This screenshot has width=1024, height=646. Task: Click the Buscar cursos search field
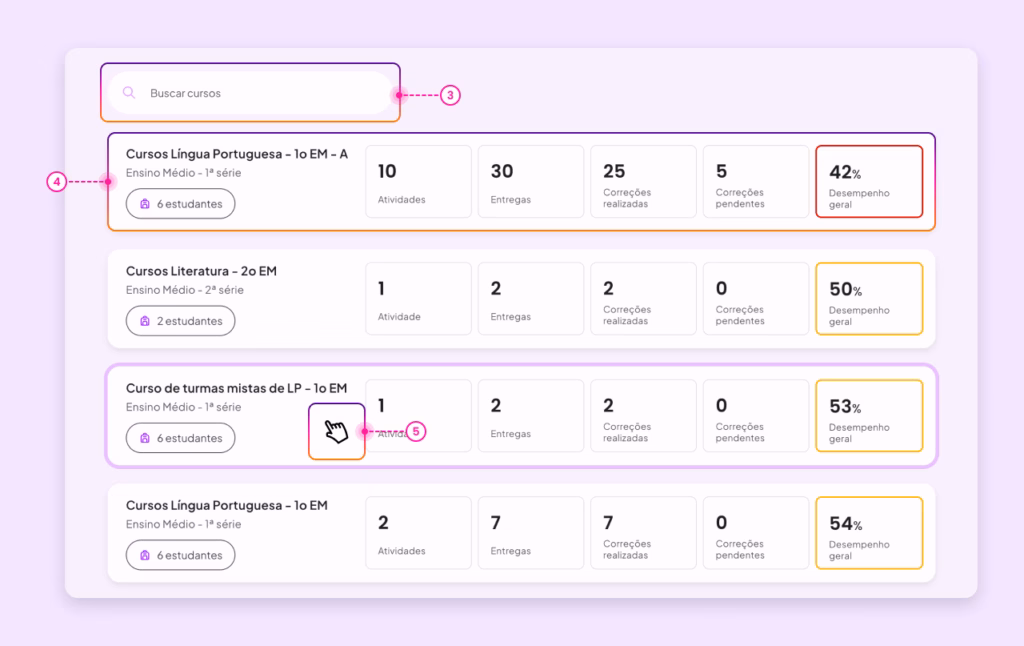point(250,93)
